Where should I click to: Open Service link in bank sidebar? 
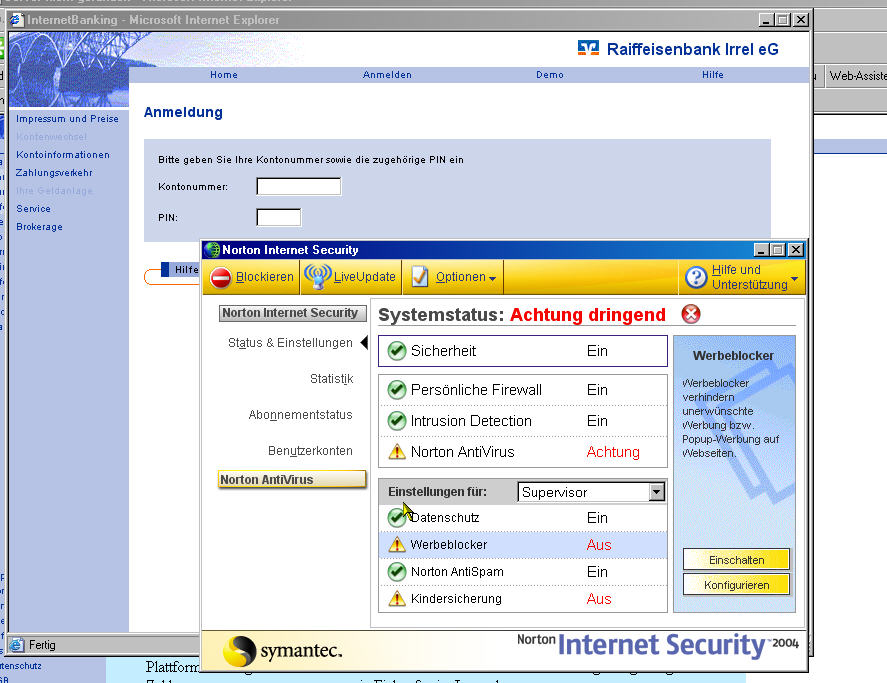pyautogui.click(x=33, y=209)
